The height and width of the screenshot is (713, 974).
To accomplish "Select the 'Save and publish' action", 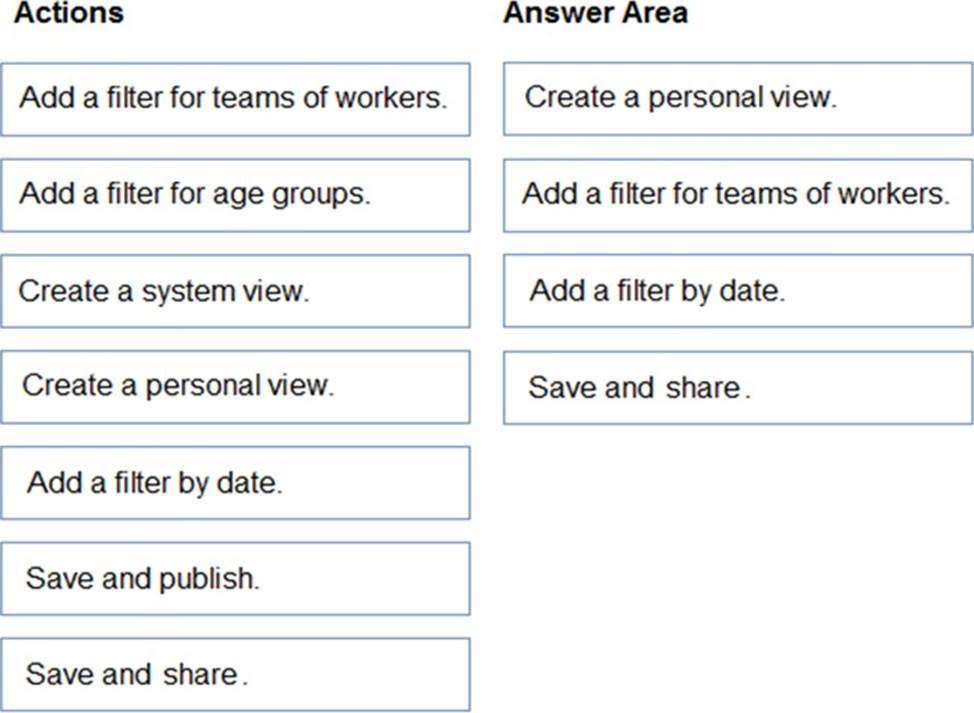I will pyautogui.click(x=235, y=579).
